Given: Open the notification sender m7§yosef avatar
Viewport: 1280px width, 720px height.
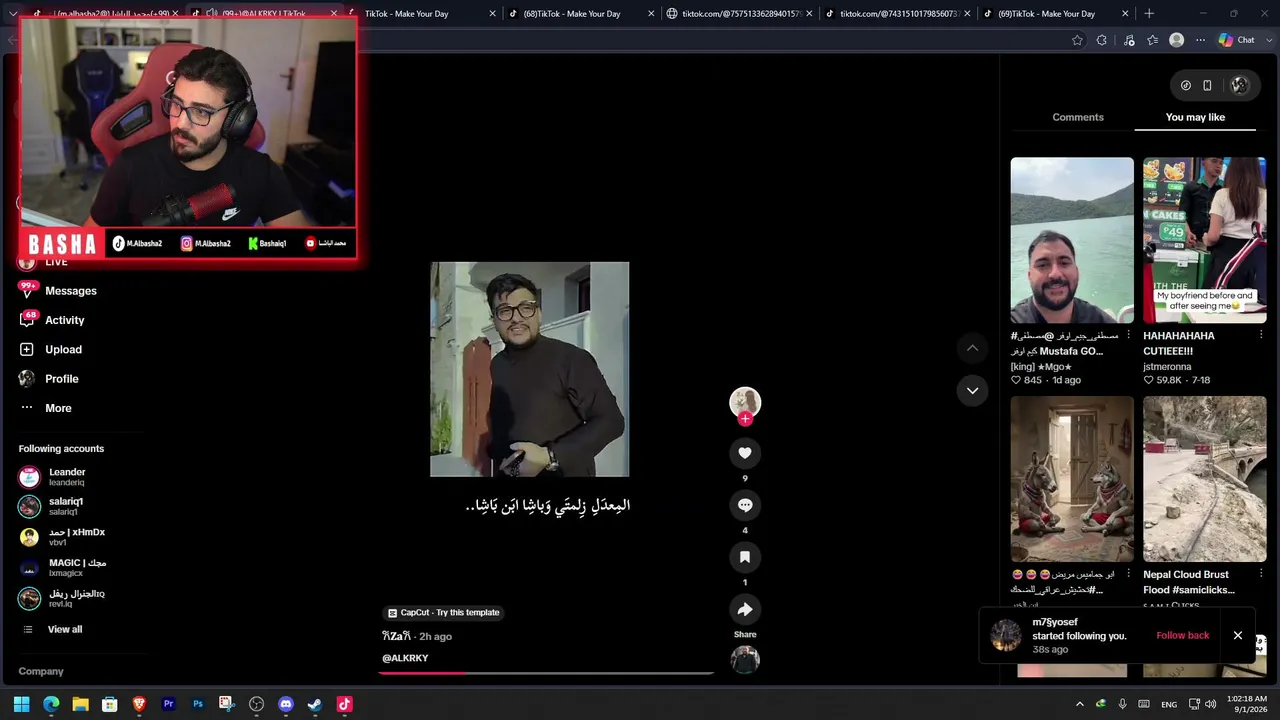Looking at the screenshot, I should point(1006,636).
